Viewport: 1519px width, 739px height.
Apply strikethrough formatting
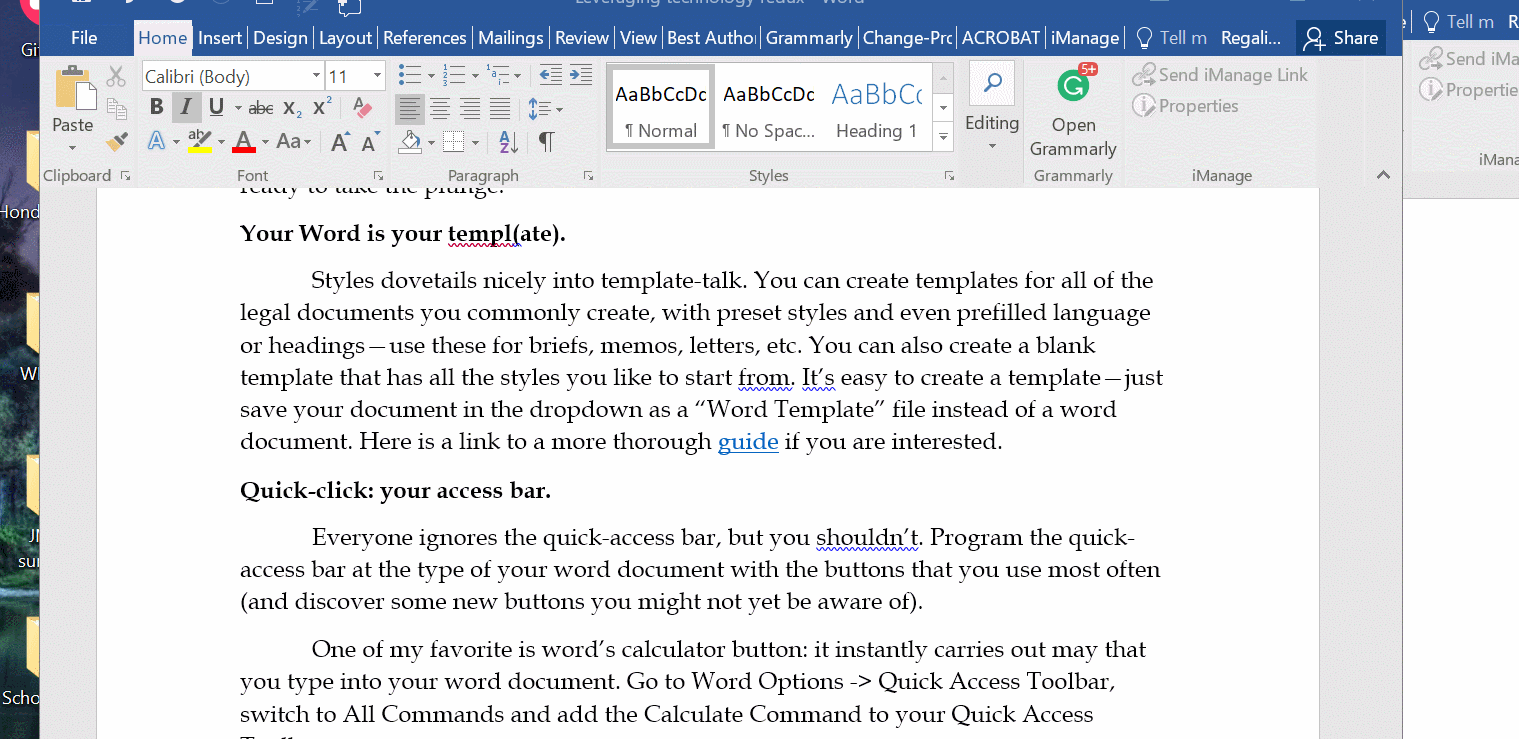(260, 108)
